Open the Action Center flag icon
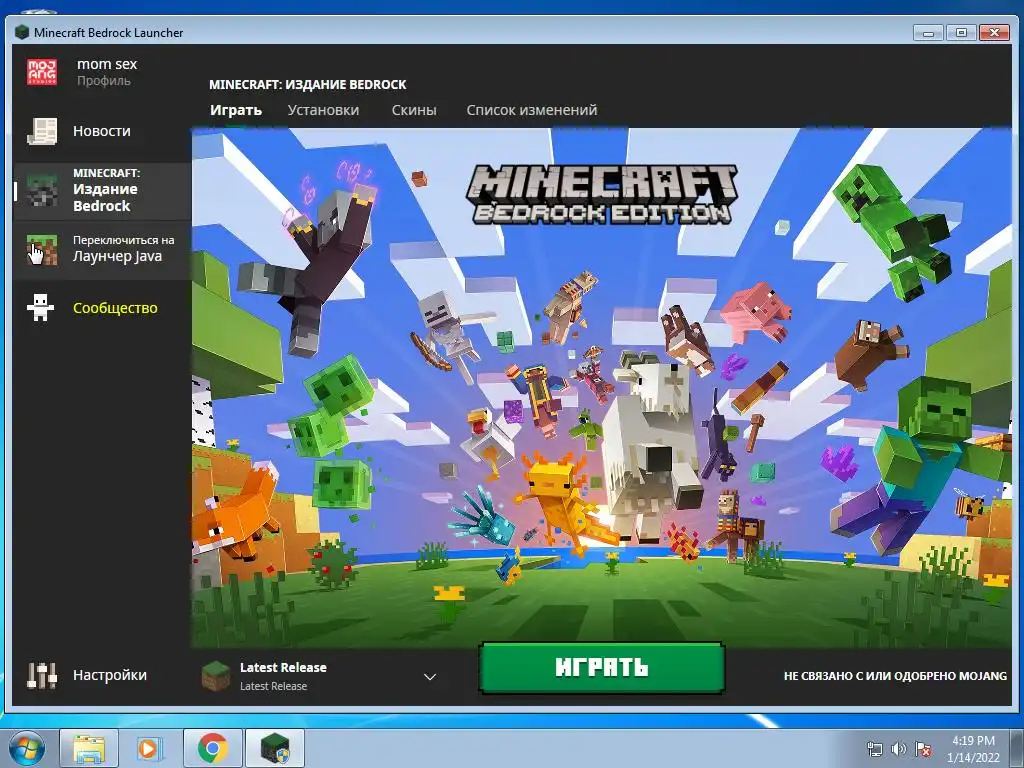This screenshot has height=768, width=1024. pos(923,749)
